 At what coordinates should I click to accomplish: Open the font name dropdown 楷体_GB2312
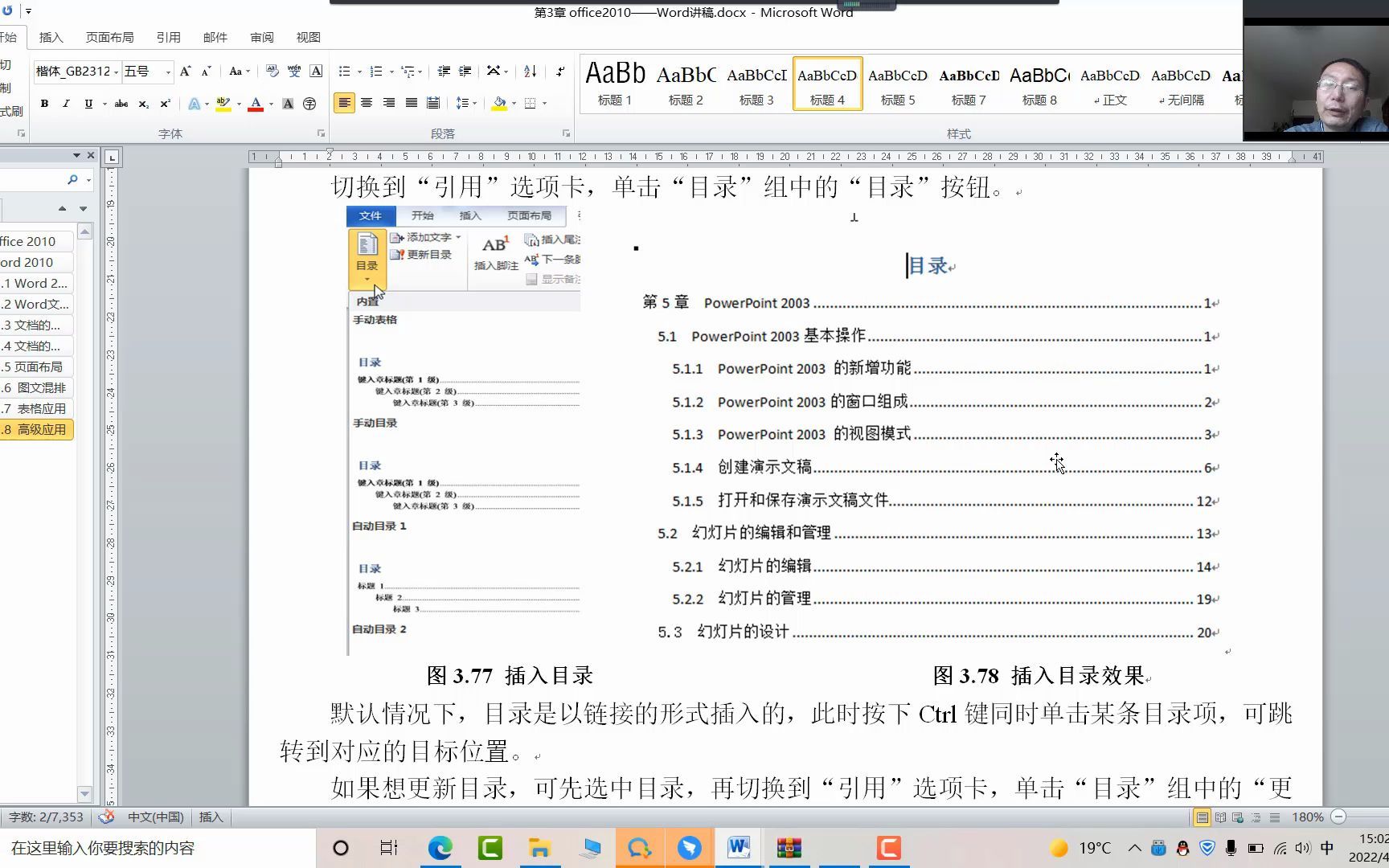pyautogui.click(x=117, y=72)
